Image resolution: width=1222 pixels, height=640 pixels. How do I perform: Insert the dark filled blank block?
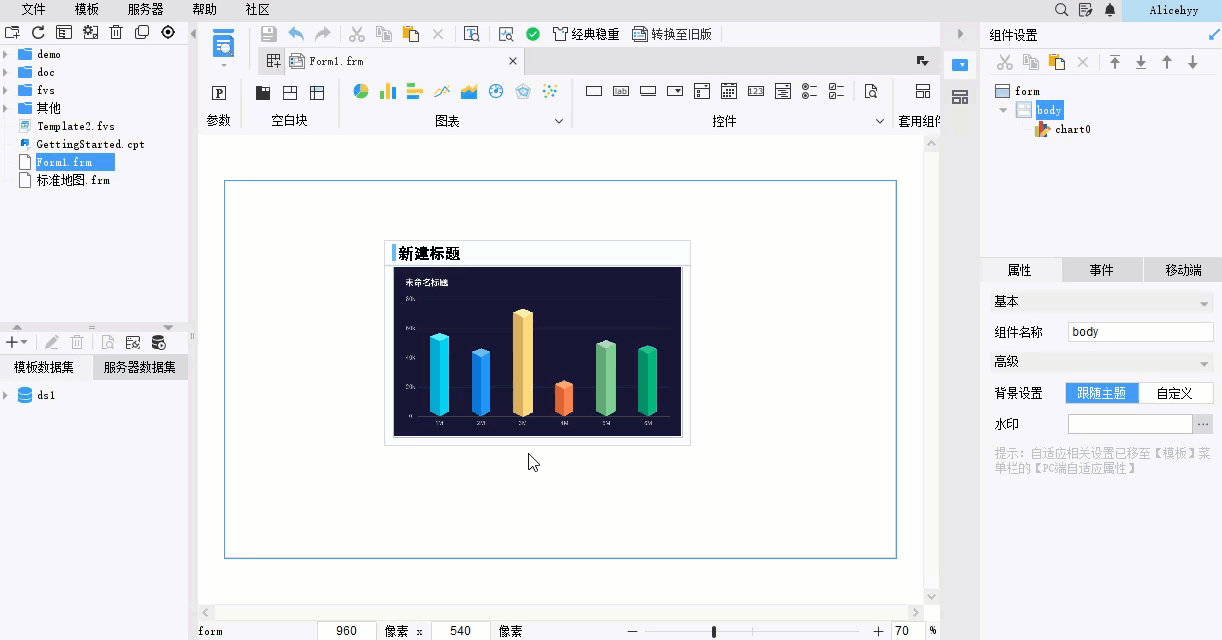(x=263, y=93)
